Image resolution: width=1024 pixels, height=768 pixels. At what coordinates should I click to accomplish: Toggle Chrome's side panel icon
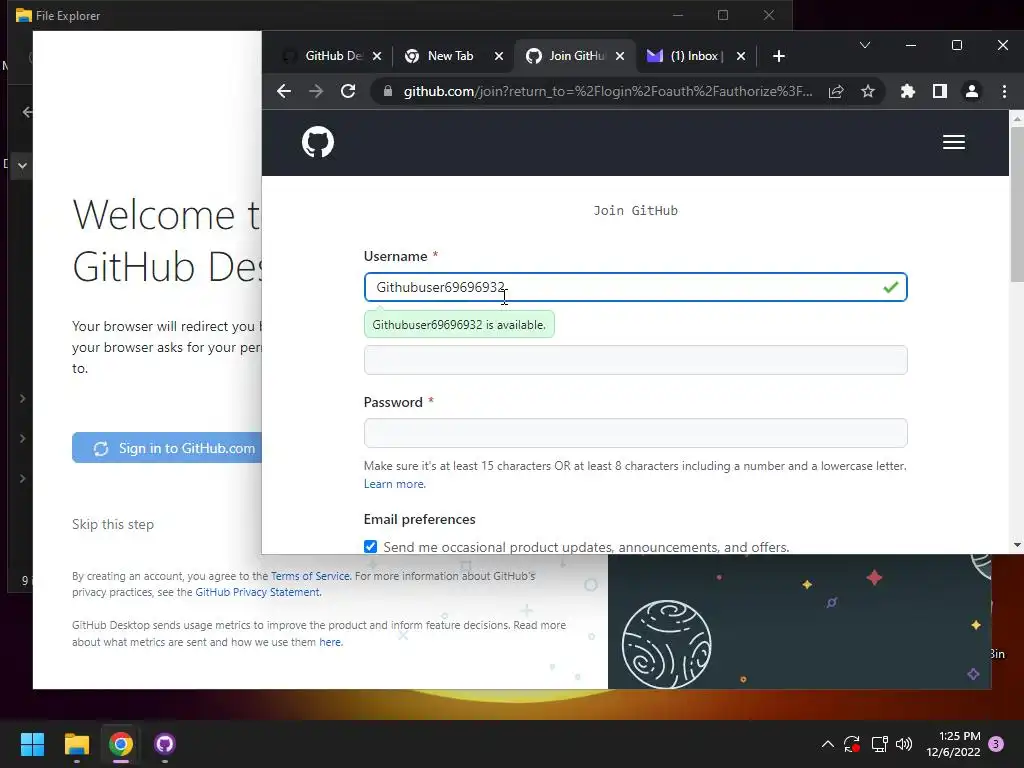(x=940, y=91)
